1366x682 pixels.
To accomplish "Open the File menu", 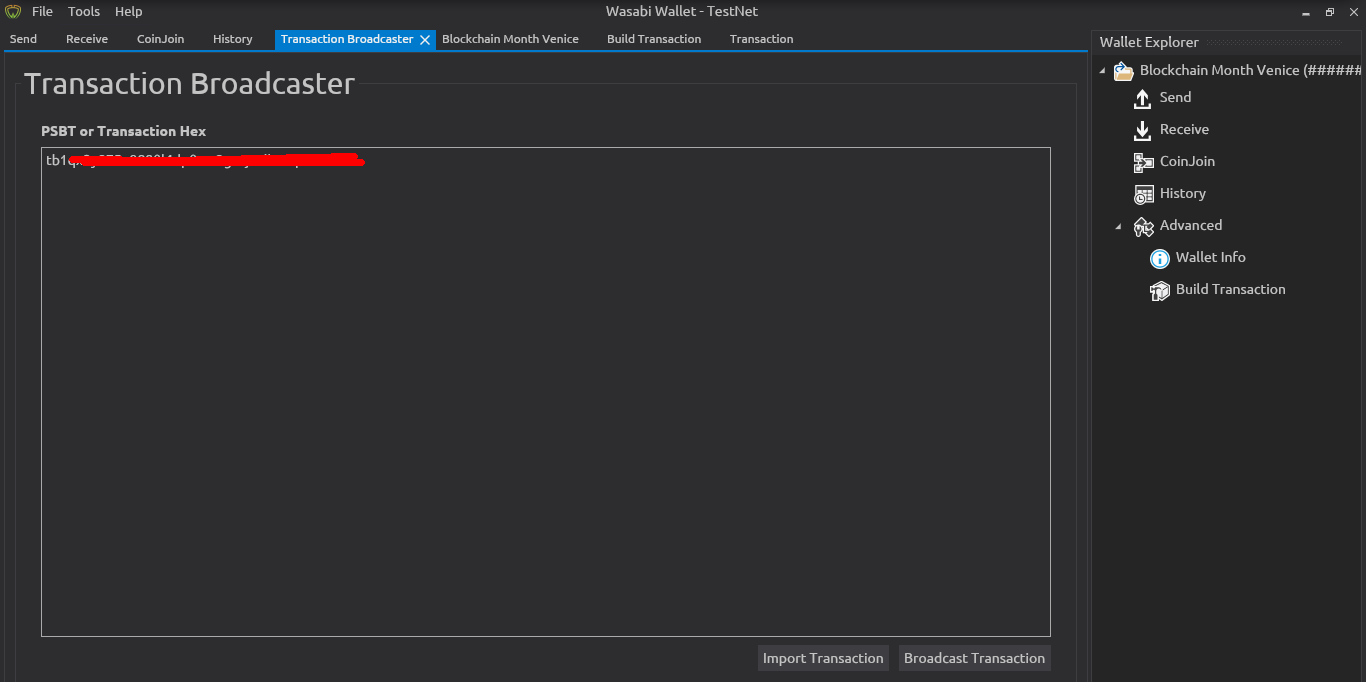I will (x=42, y=12).
